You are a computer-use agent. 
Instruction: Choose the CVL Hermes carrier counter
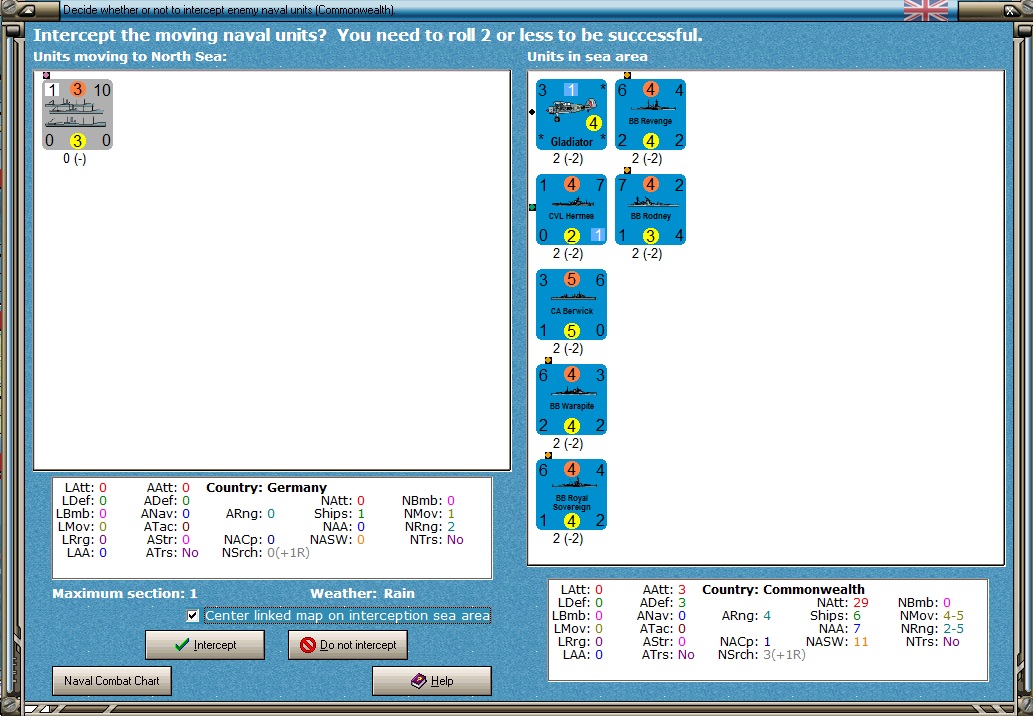click(571, 209)
